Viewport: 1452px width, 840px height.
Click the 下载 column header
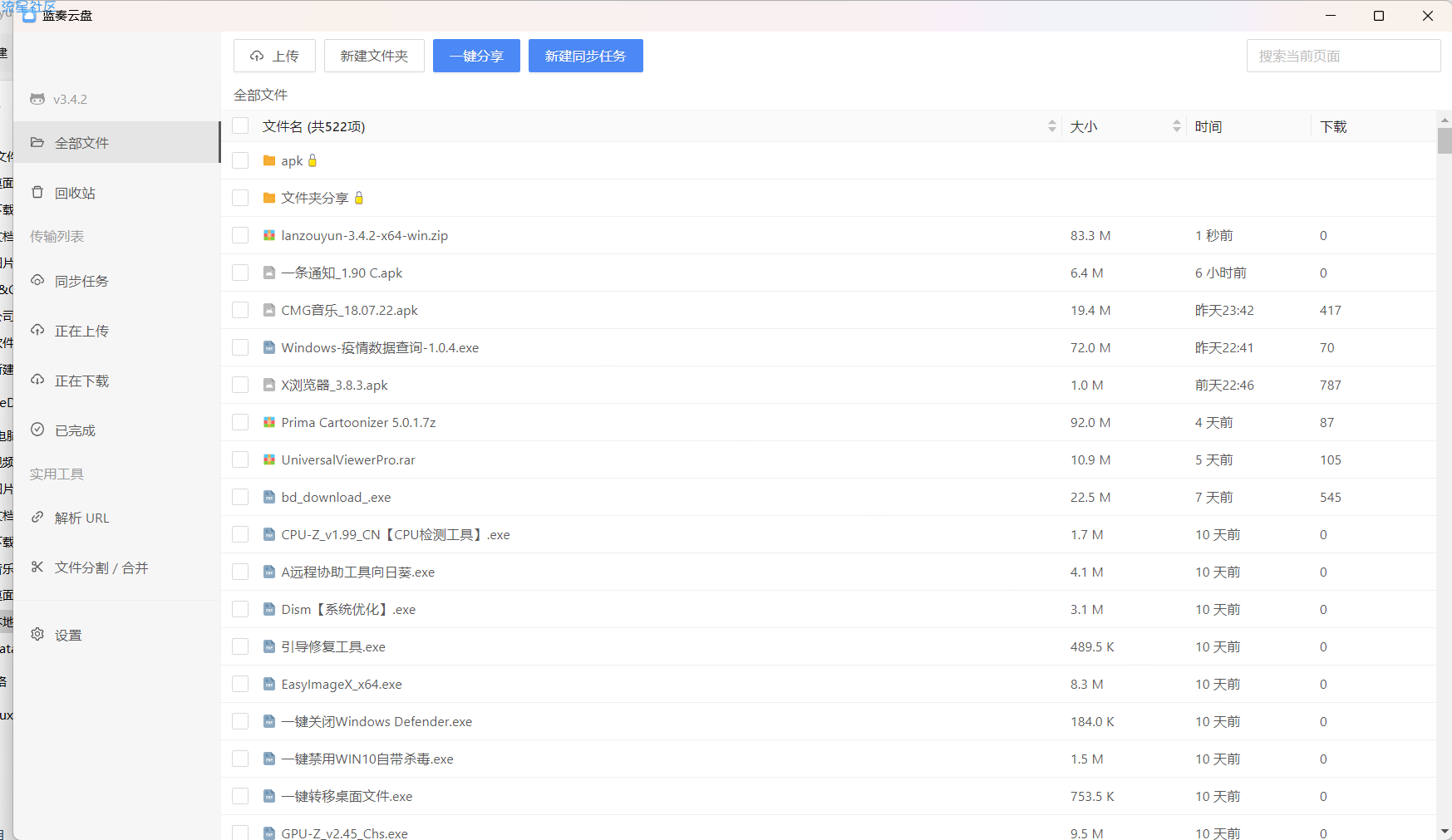[x=1333, y=126]
